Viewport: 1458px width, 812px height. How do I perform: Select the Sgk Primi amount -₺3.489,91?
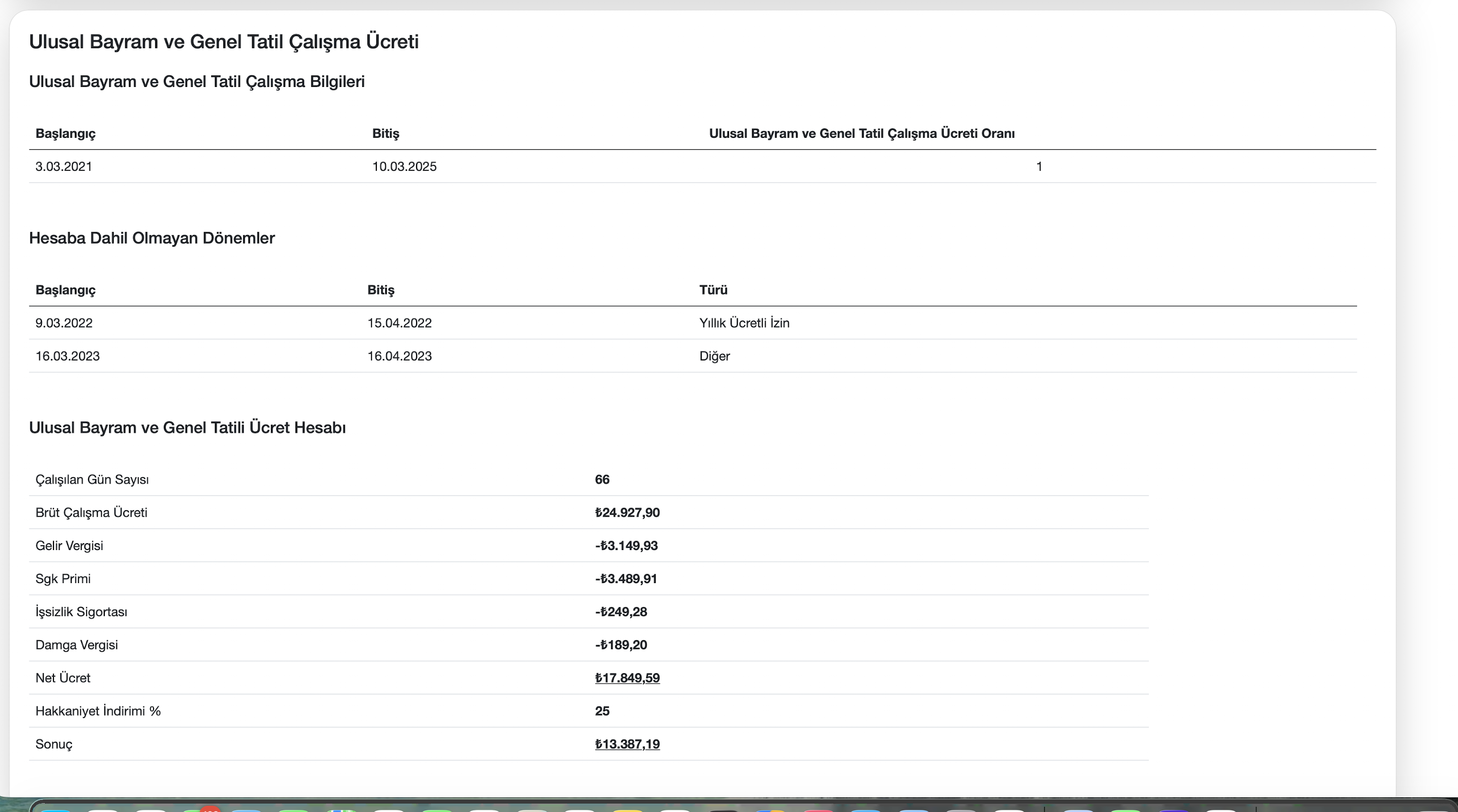(x=625, y=579)
